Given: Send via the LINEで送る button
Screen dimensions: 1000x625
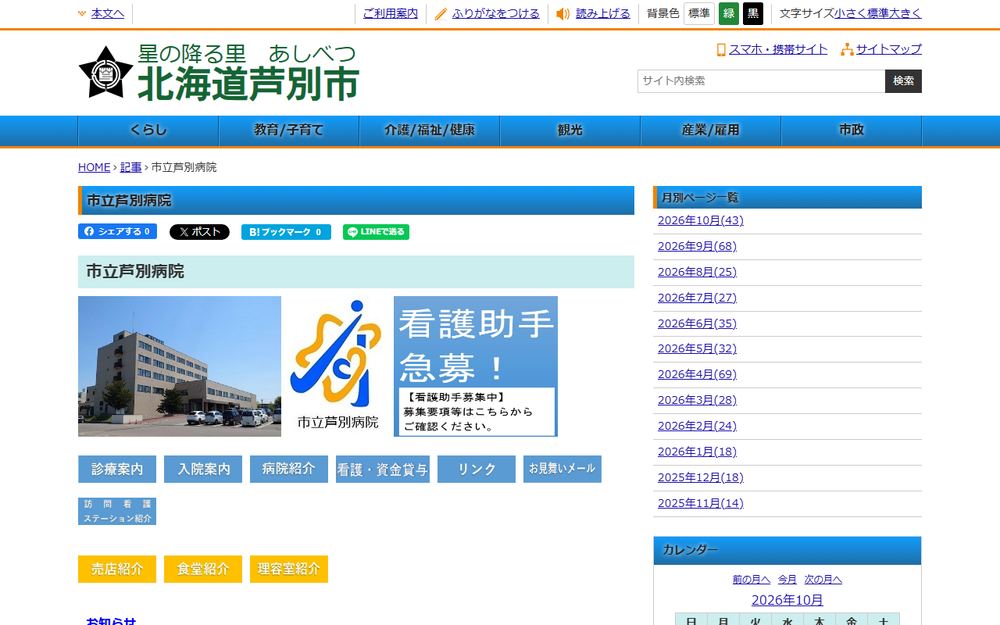Looking at the screenshot, I should tap(376, 232).
